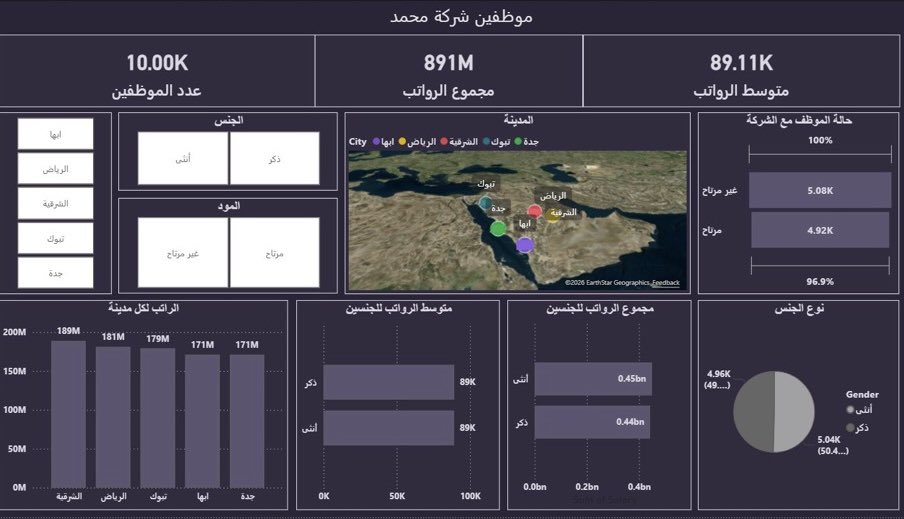Click the 0.45bn أنثى bar in salary sum chart
Viewport: 904px width, 519px height.
point(593,379)
